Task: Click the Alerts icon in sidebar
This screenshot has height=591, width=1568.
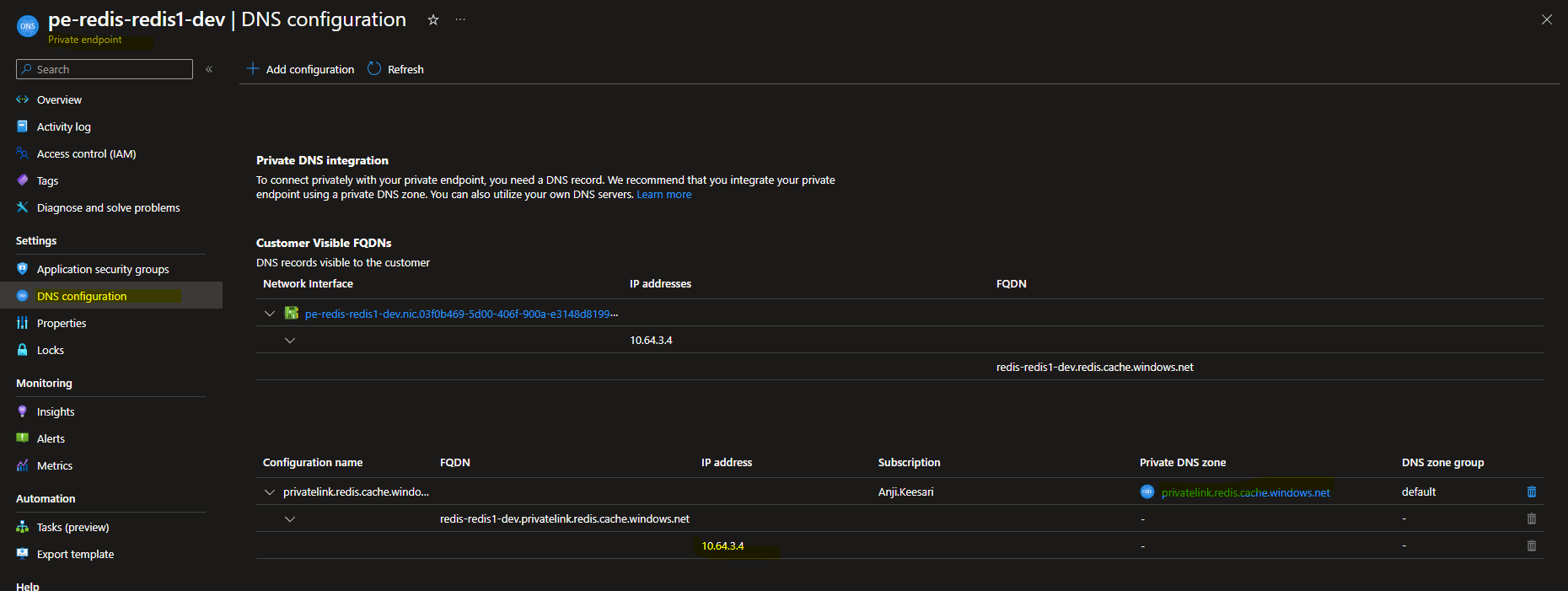Action: pyautogui.click(x=23, y=438)
